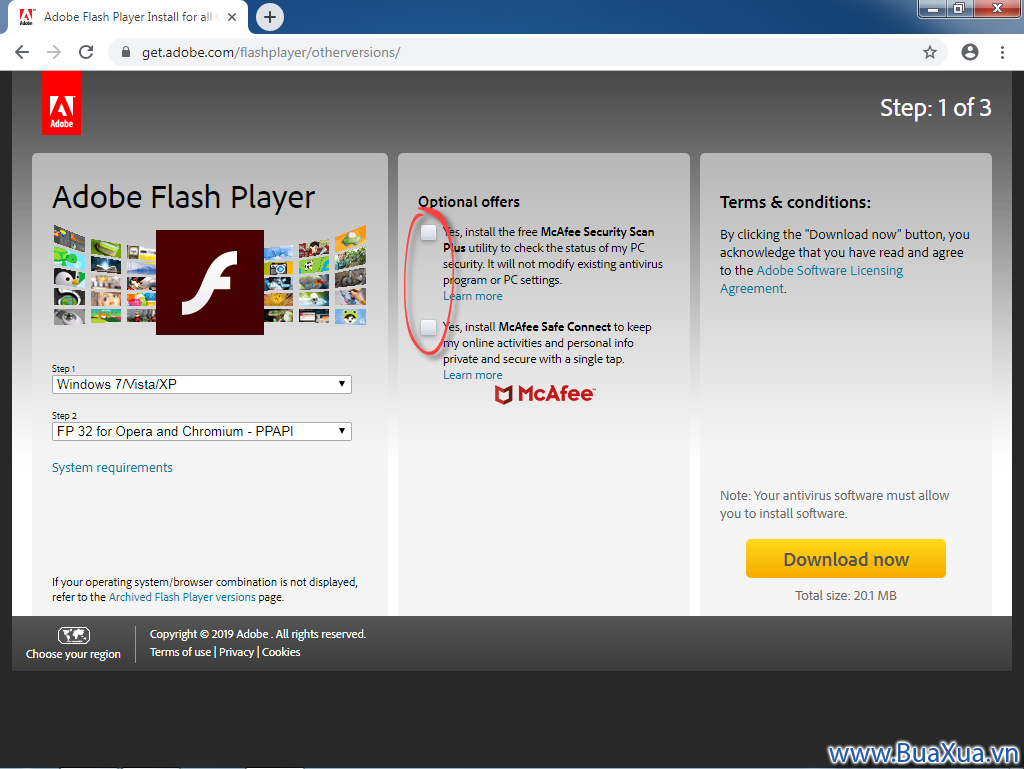1024x769 pixels.
Task: Close the Adobe Flash Player tab
Action: pyautogui.click(x=232, y=17)
